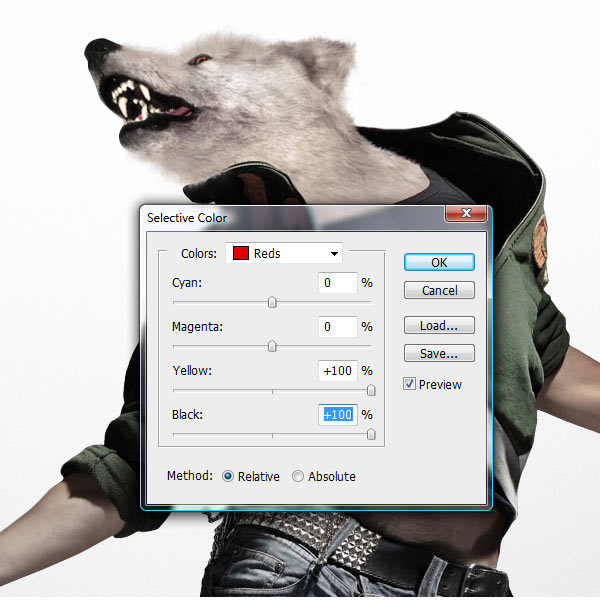Screen dimensions: 600x600
Task: Click the Black slider handle
Action: pyautogui.click(x=371, y=434)
